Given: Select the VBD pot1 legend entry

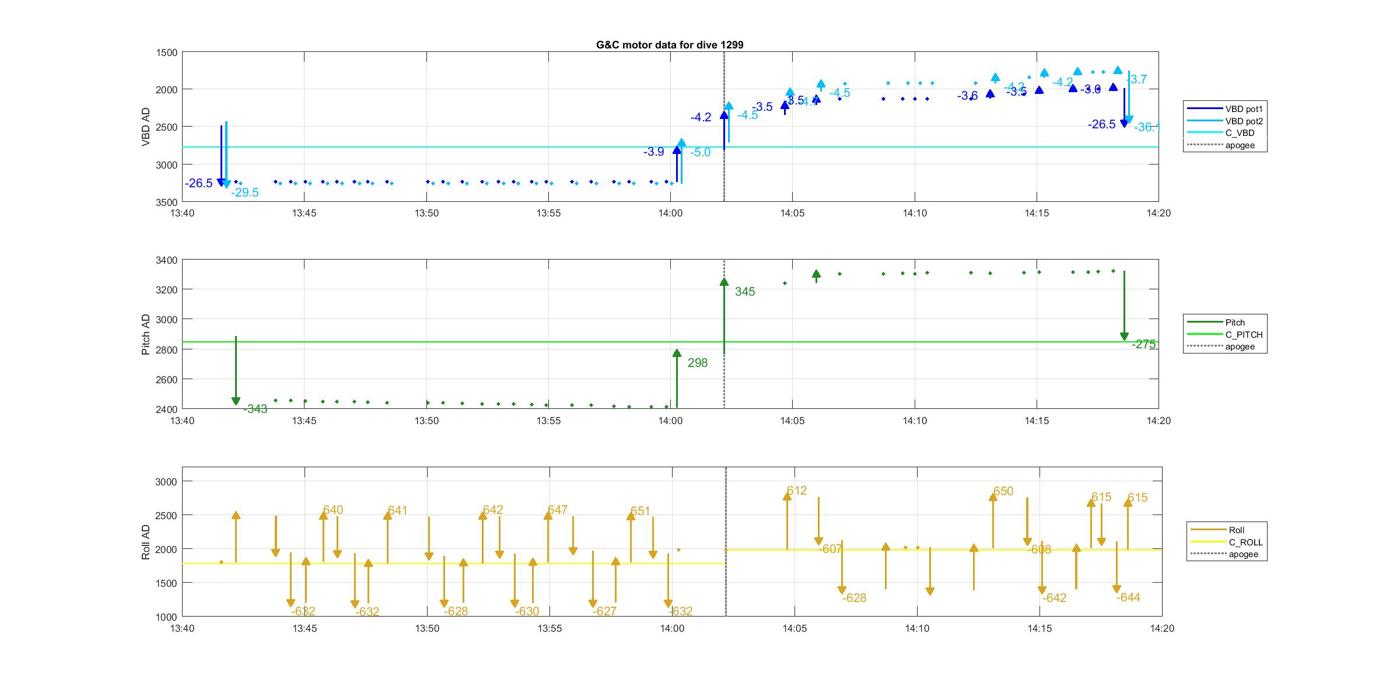Looking at the screenshot, I should 1239,108.
